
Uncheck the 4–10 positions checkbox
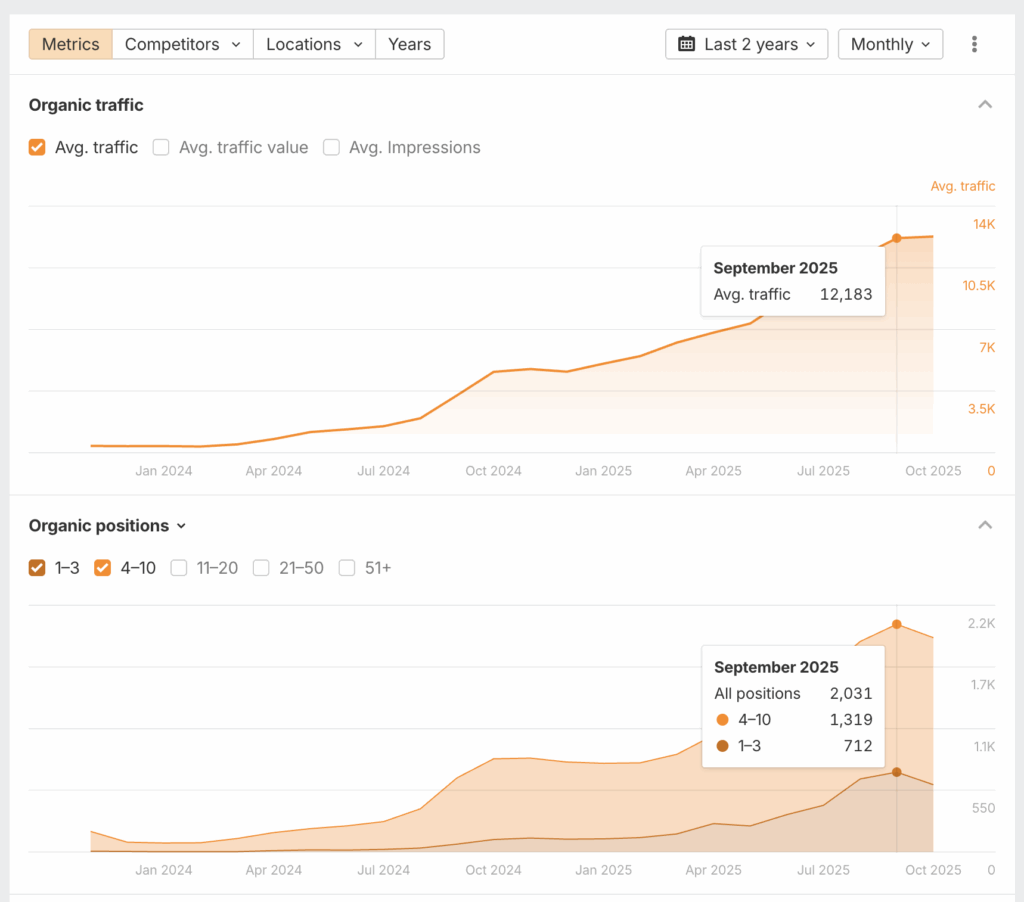click(x=102, y=568)
